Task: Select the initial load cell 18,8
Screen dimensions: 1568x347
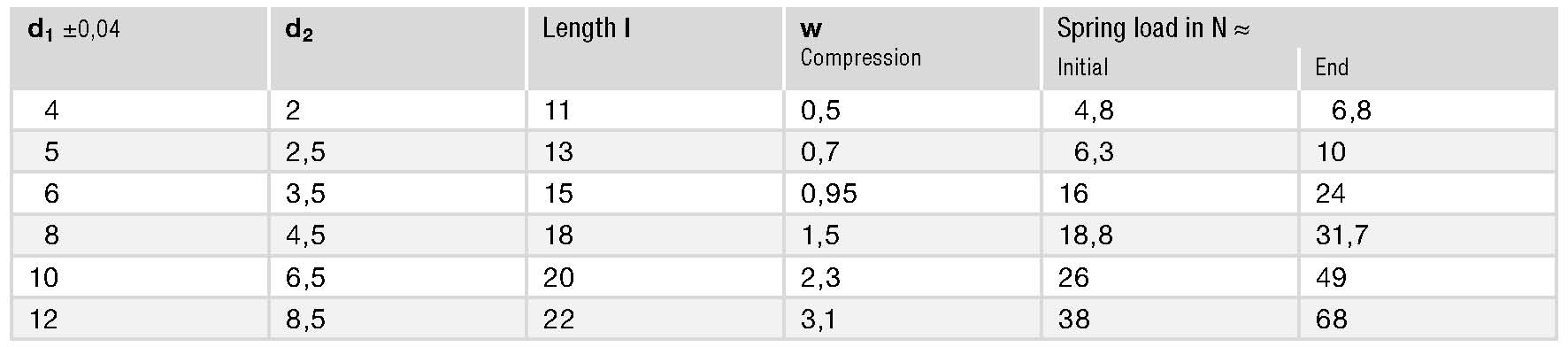Action: [1085, 235]
